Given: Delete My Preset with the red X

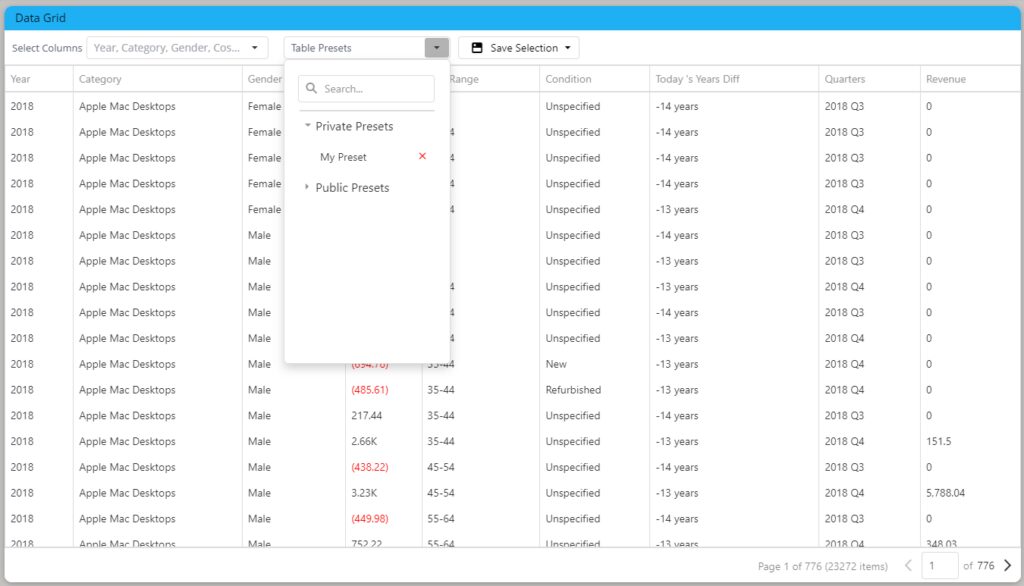Looking at the screenshot, I should click(x=423, y=157).
